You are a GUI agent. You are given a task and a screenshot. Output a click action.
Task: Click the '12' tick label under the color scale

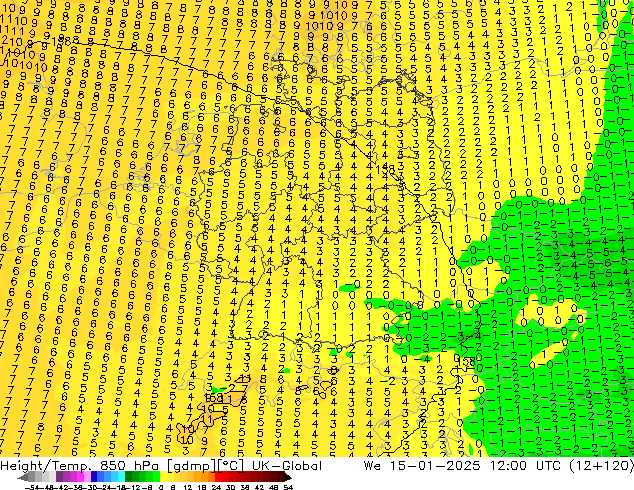click(x=188, y=487)
